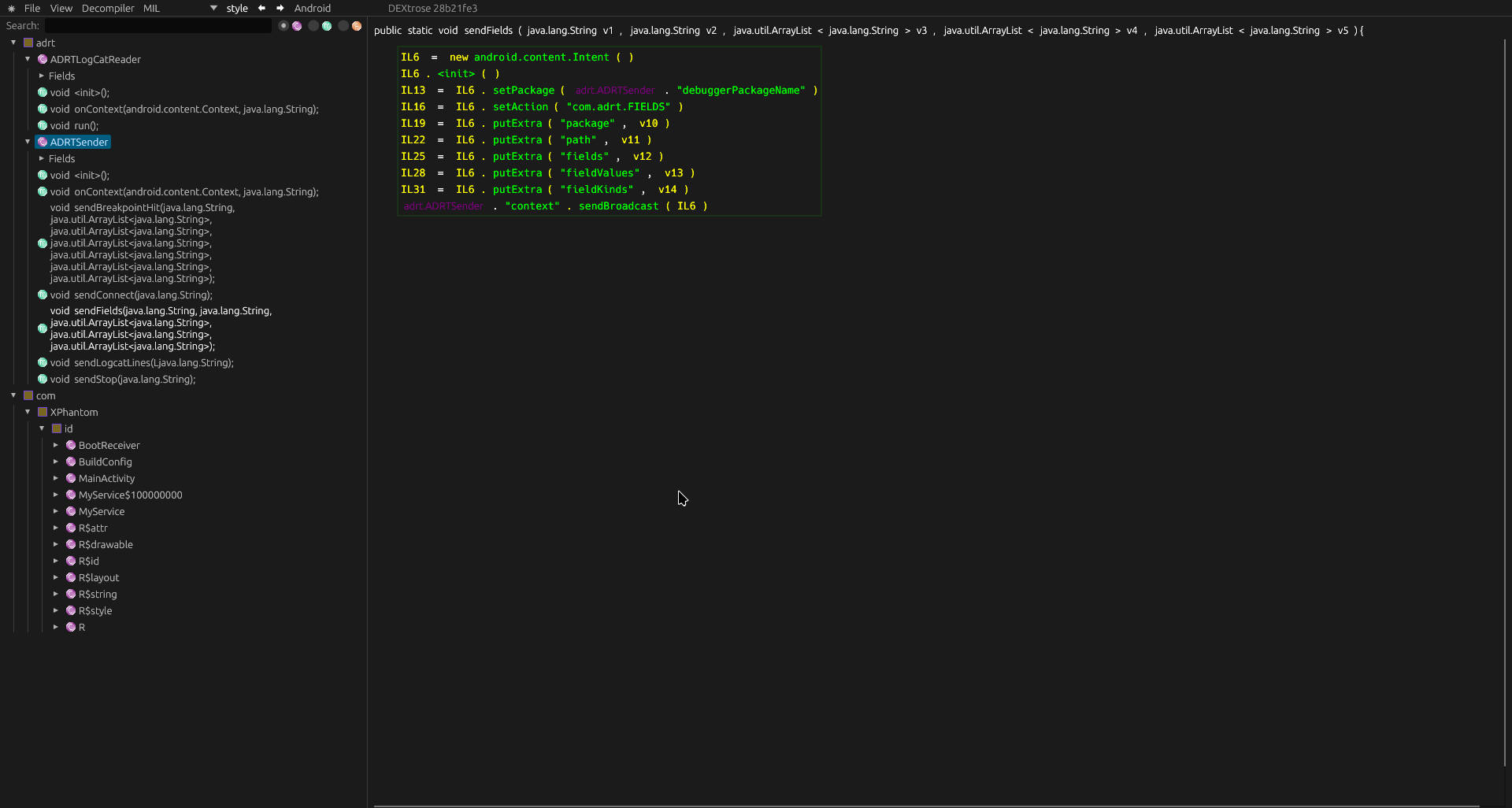
Task: Open the Decompiler menu
Action: click(108, 8)
